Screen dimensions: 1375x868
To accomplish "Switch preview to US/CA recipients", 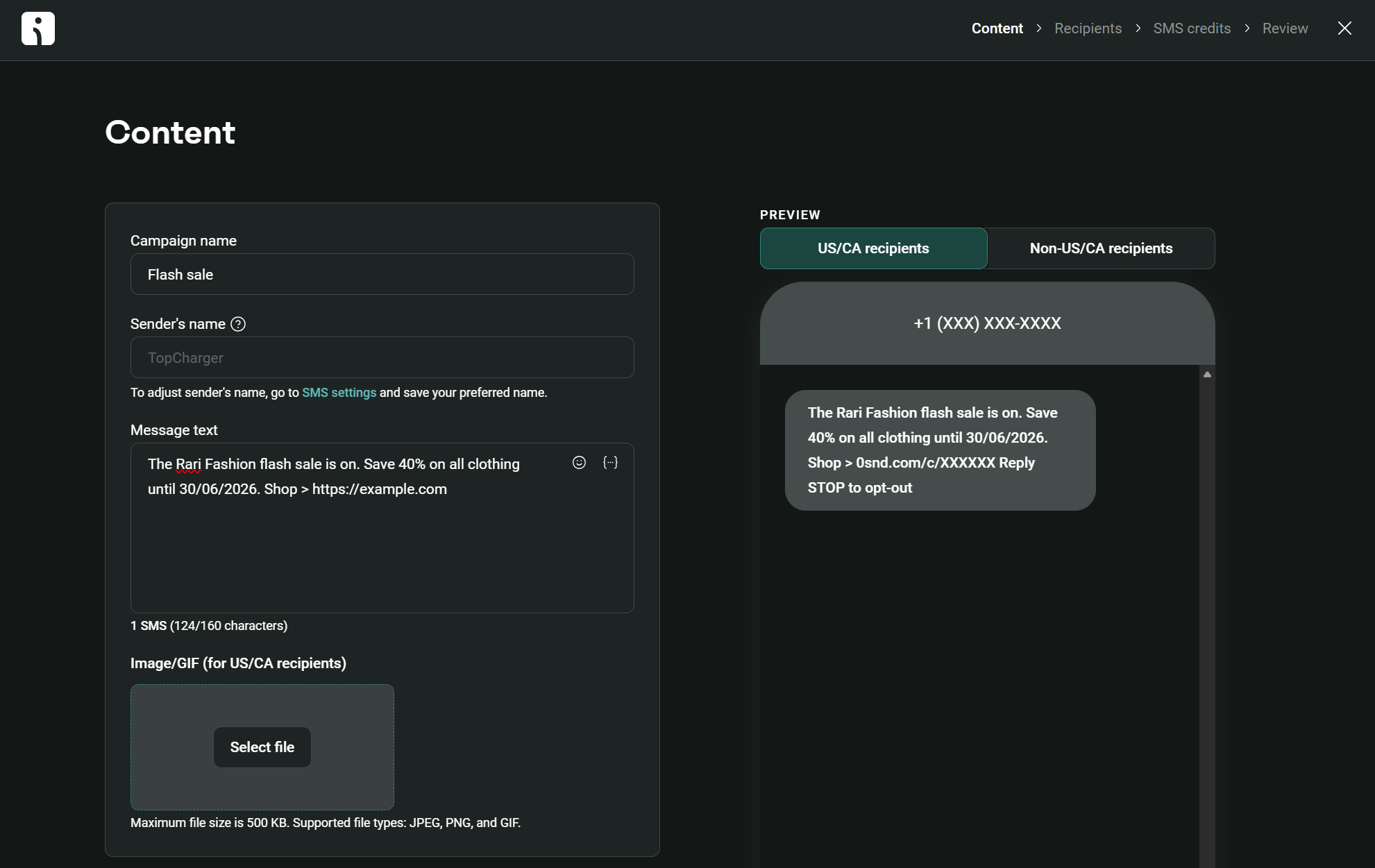I will [x=873, y=248].
